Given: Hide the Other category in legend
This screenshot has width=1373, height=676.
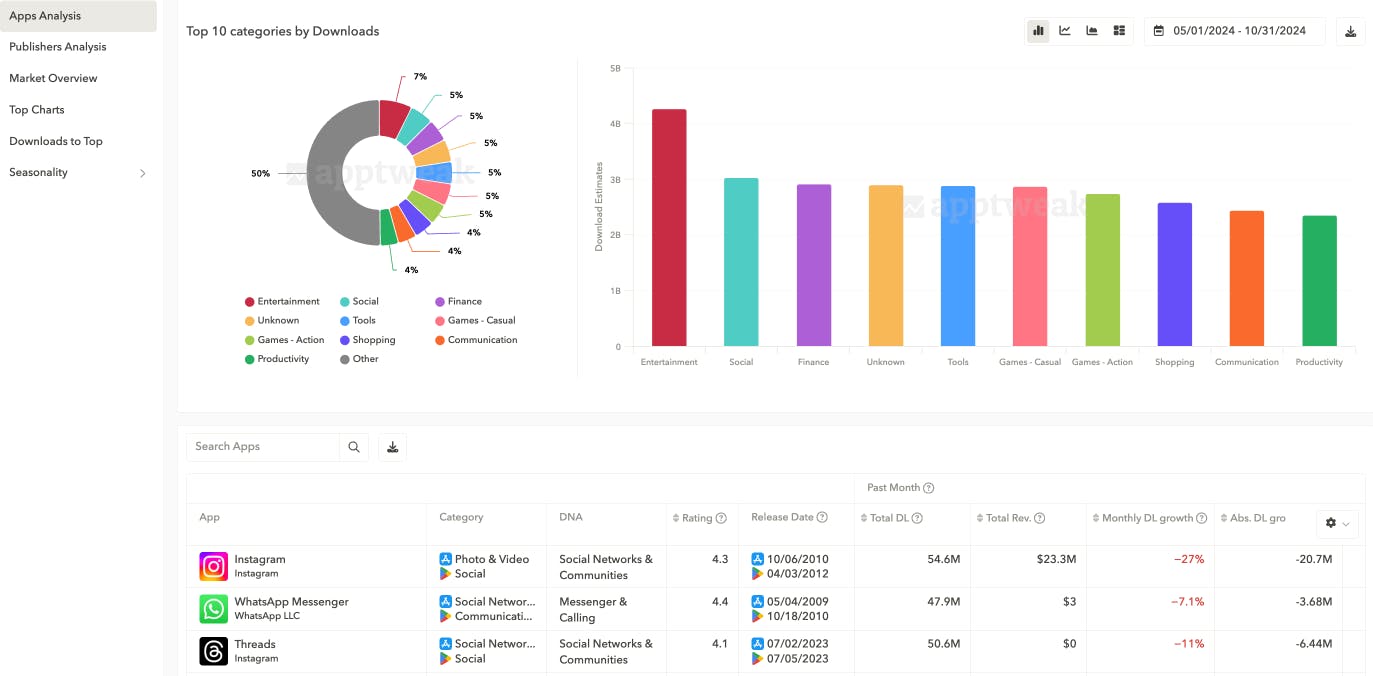Looking at the screenshot, I should [x=359, y=359].
